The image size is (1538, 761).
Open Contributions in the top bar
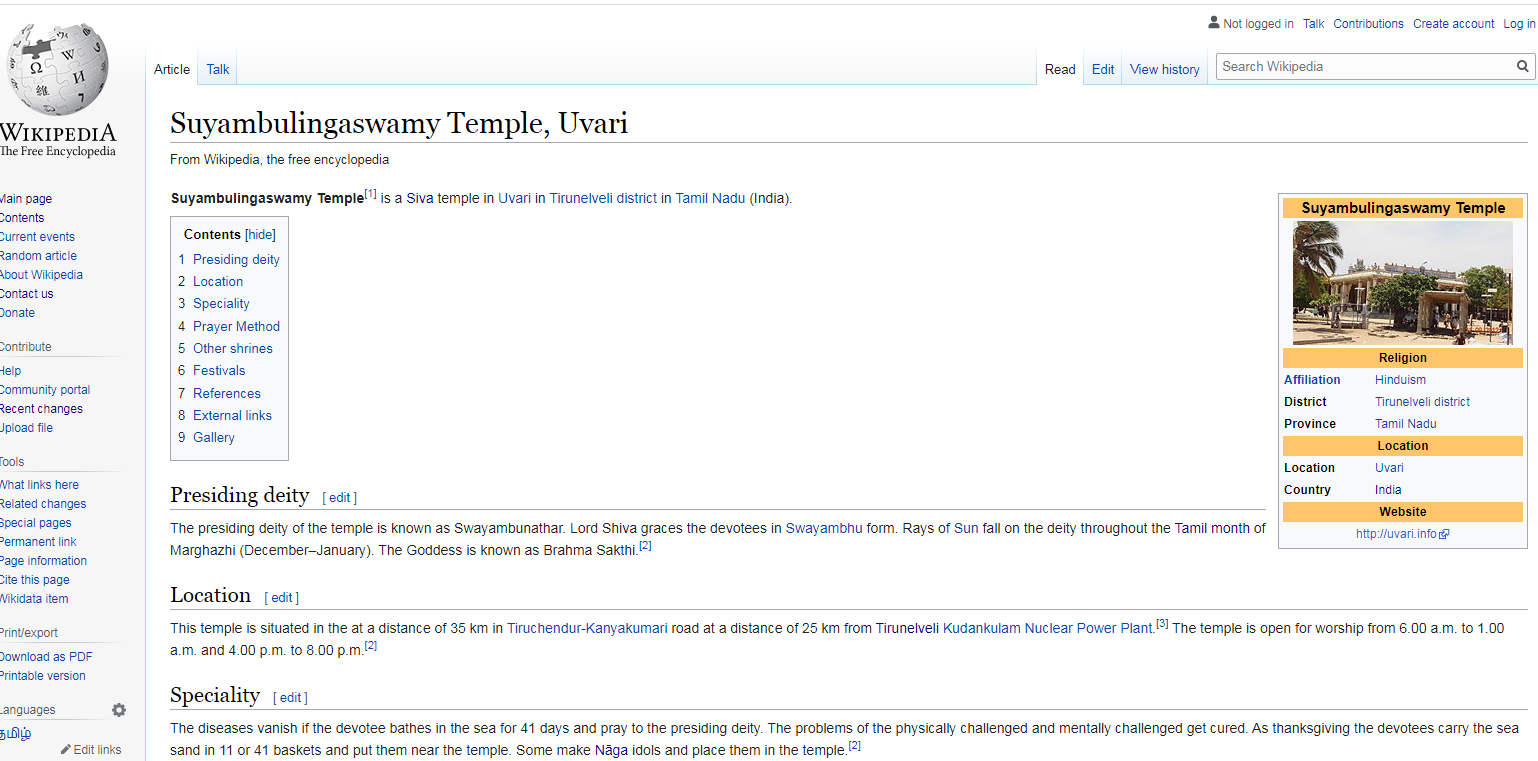pos(1368,23)
